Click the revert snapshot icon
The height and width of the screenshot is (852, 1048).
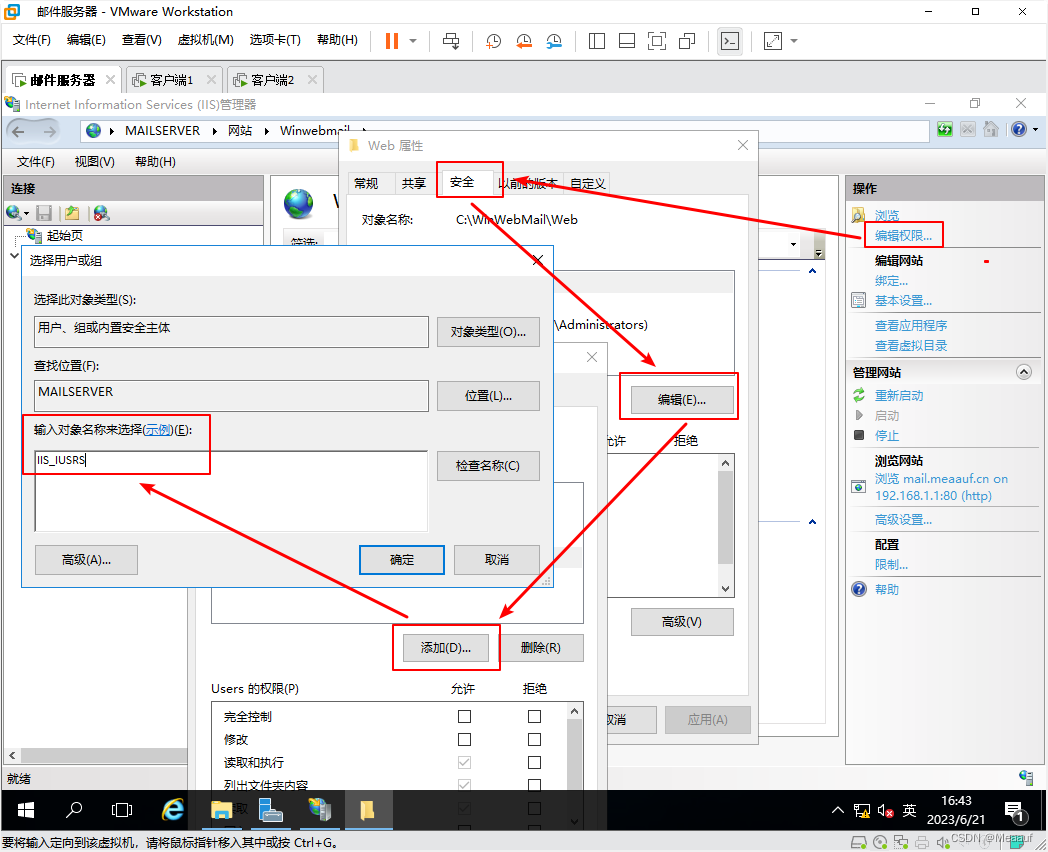tap(524, 41)
